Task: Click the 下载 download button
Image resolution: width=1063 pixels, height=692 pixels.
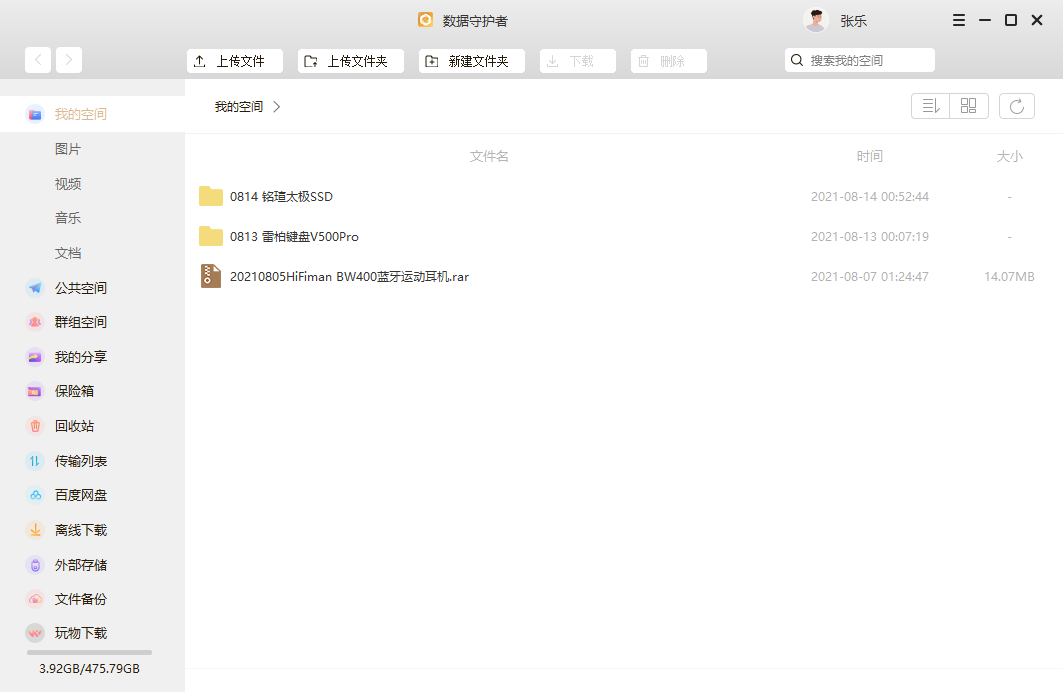Action: tap(578, 61)
